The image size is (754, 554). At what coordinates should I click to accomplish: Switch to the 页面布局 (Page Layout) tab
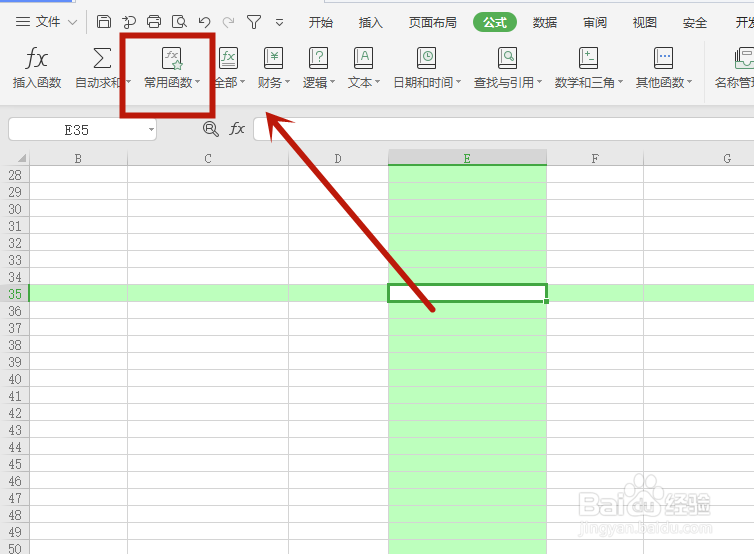432,22
